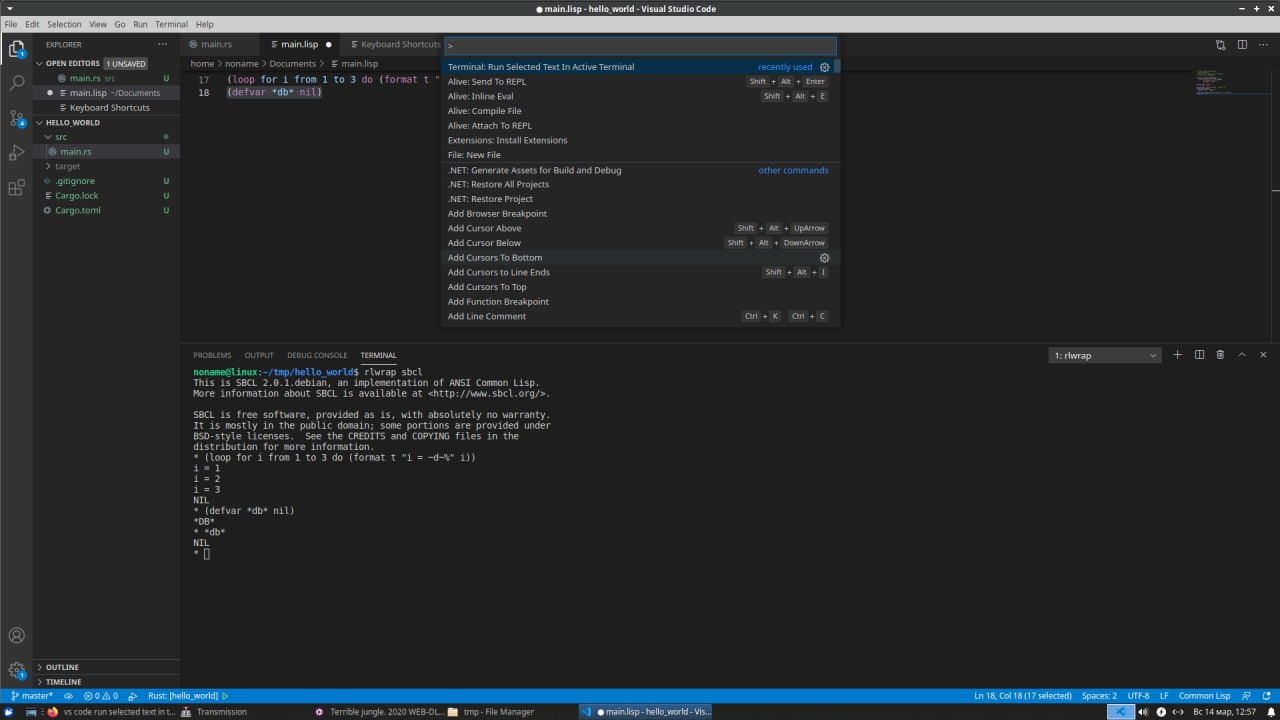Open Explorer's more actions ellipsis

coord(163,44)
